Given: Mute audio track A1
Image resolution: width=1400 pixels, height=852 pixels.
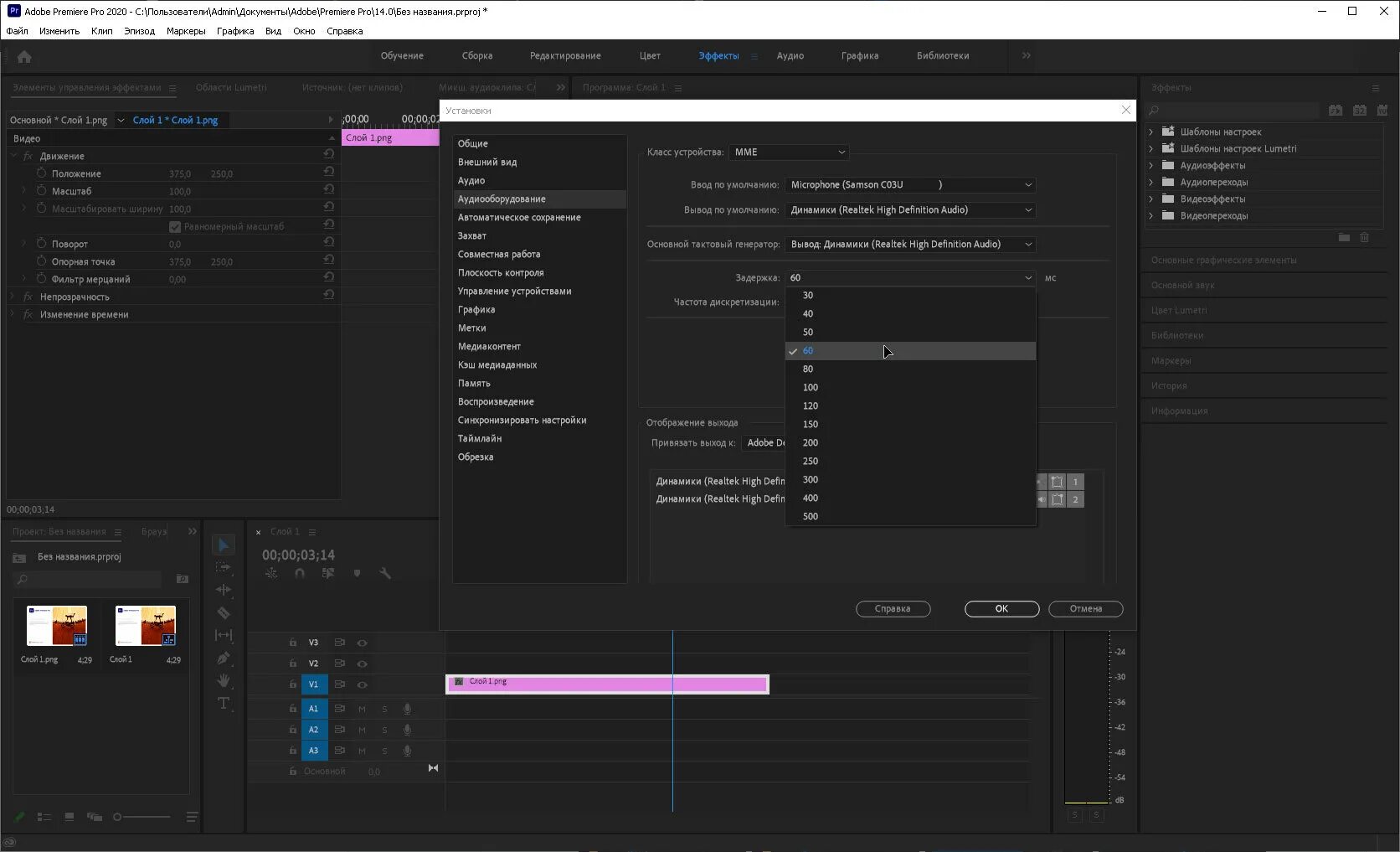Looking at the screenshot, I should click(362, 708).
